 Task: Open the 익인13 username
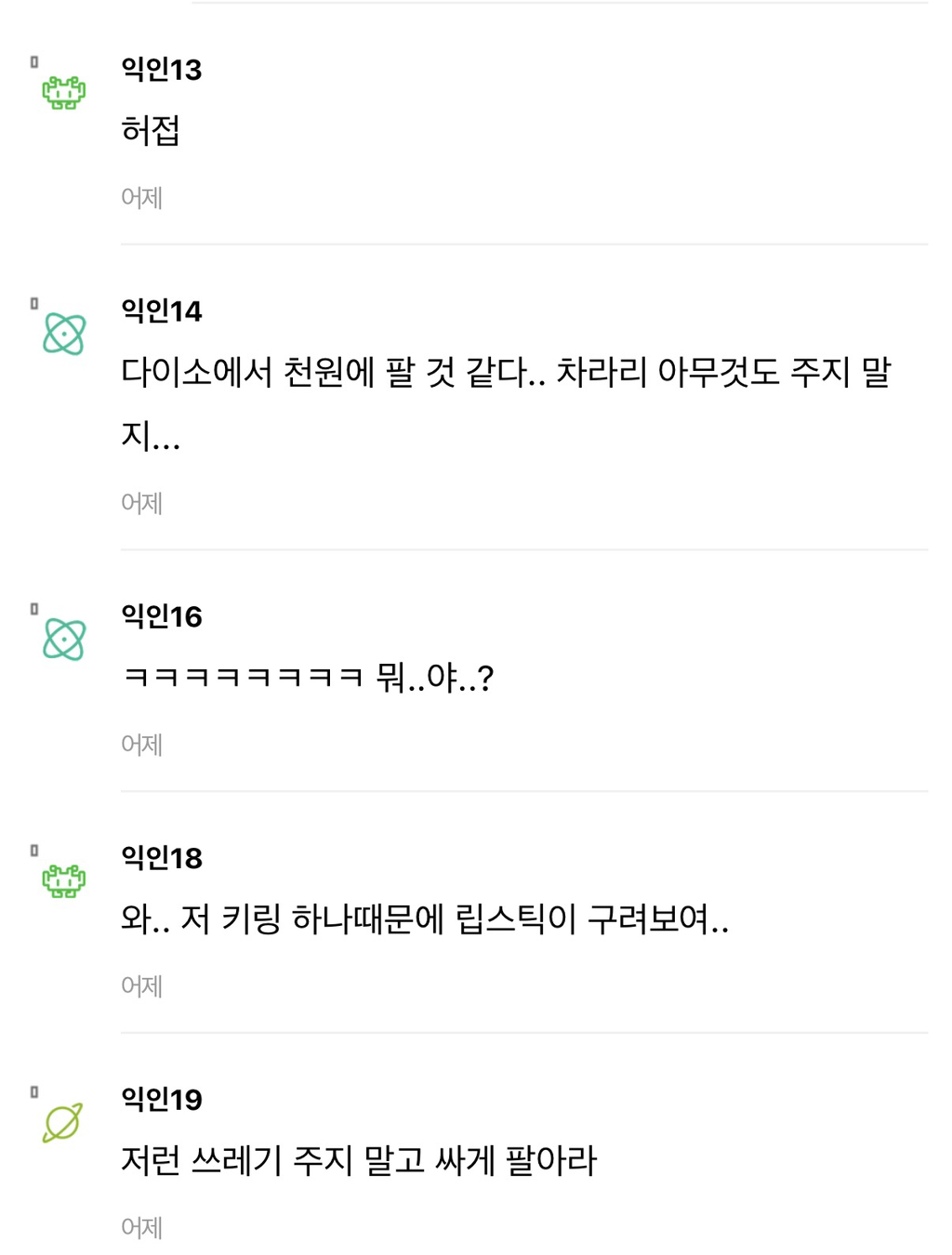click(x=161, y=70)
